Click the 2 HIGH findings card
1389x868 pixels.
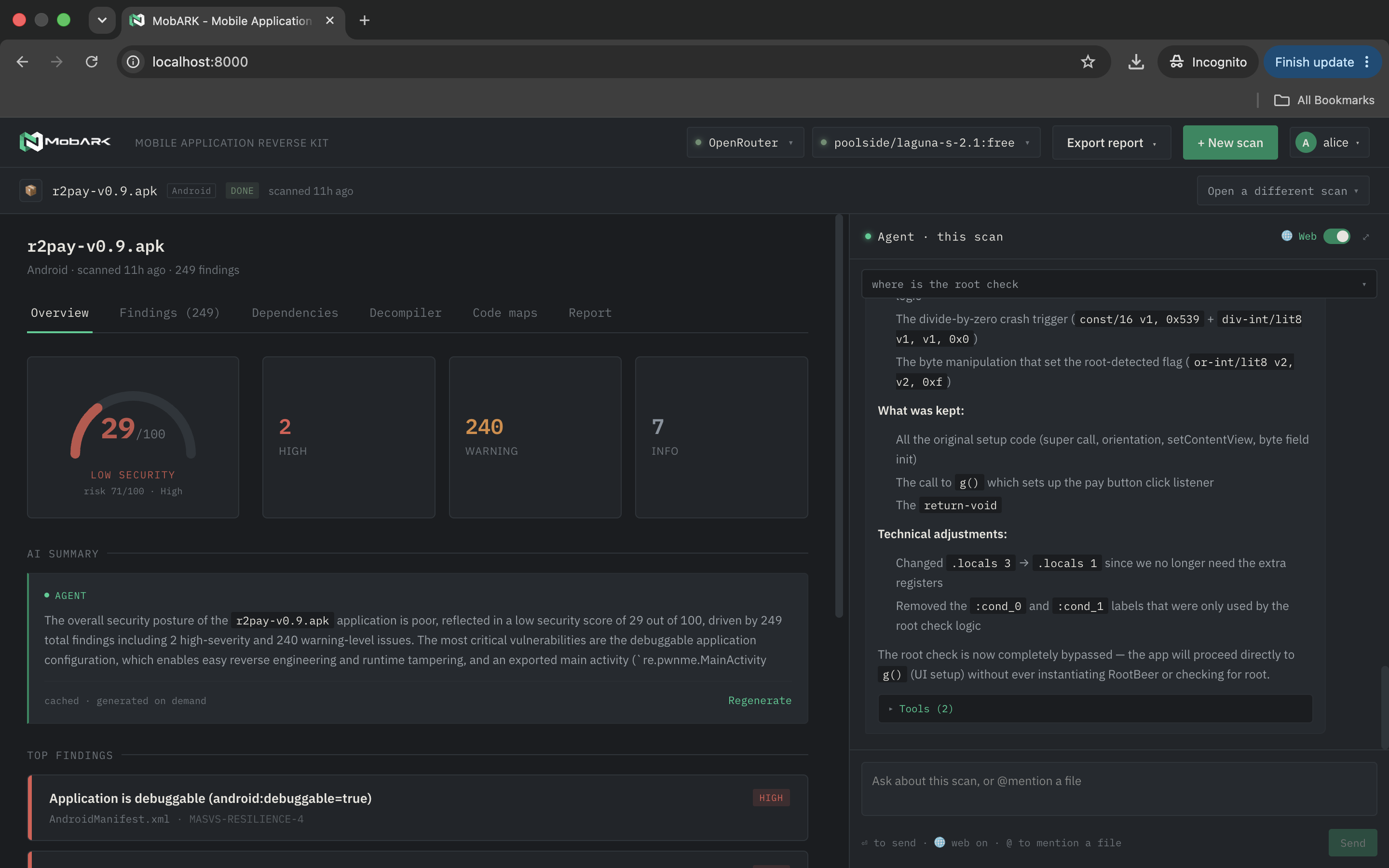tap(348, 437)
